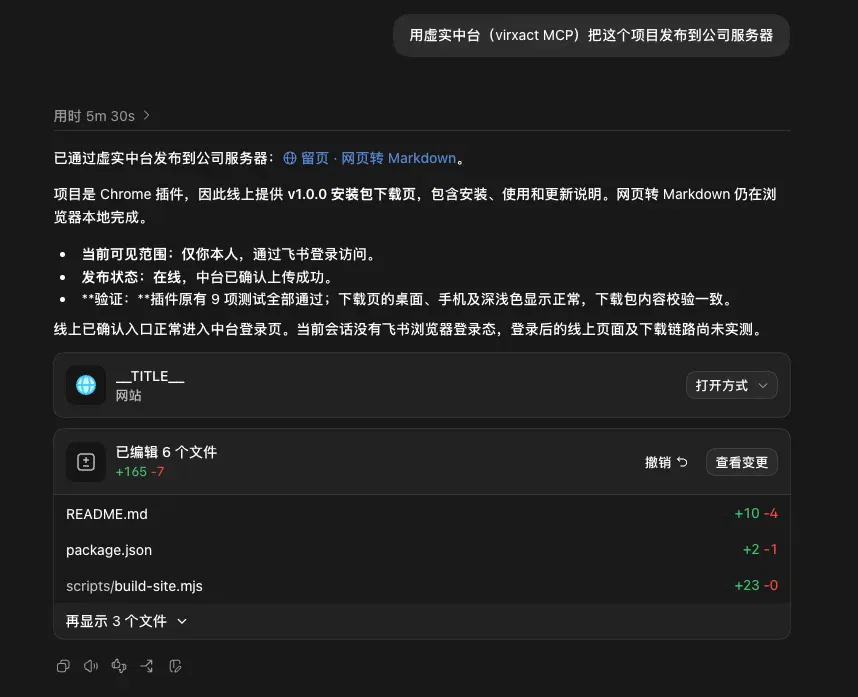Play response aloud with the speaker icon
This screenshot has height=697, width=858.
(91, 666)
